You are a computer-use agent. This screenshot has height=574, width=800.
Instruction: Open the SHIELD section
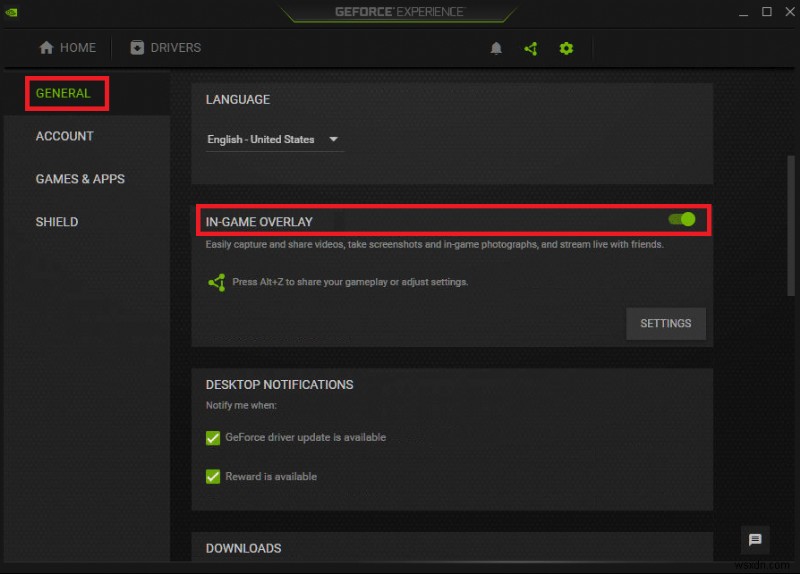[x=57, y=222]
